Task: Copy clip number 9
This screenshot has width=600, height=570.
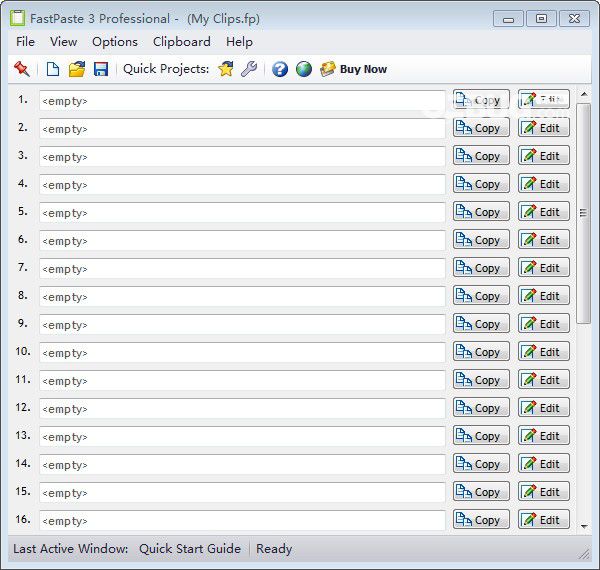Action: (481, 323)
